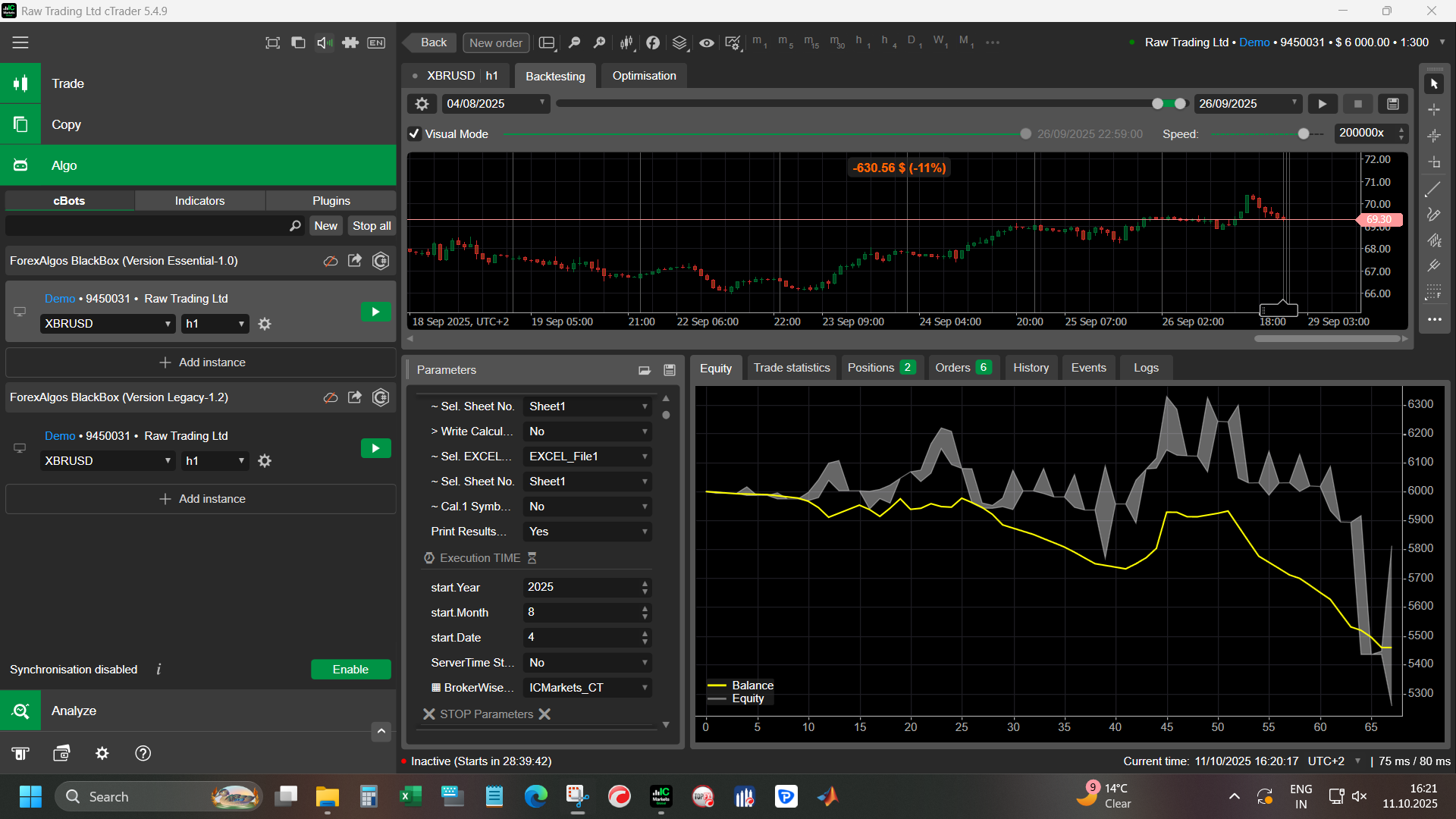Select the trend line drawing tool
1456x819 pixels.
[1433, 190]
